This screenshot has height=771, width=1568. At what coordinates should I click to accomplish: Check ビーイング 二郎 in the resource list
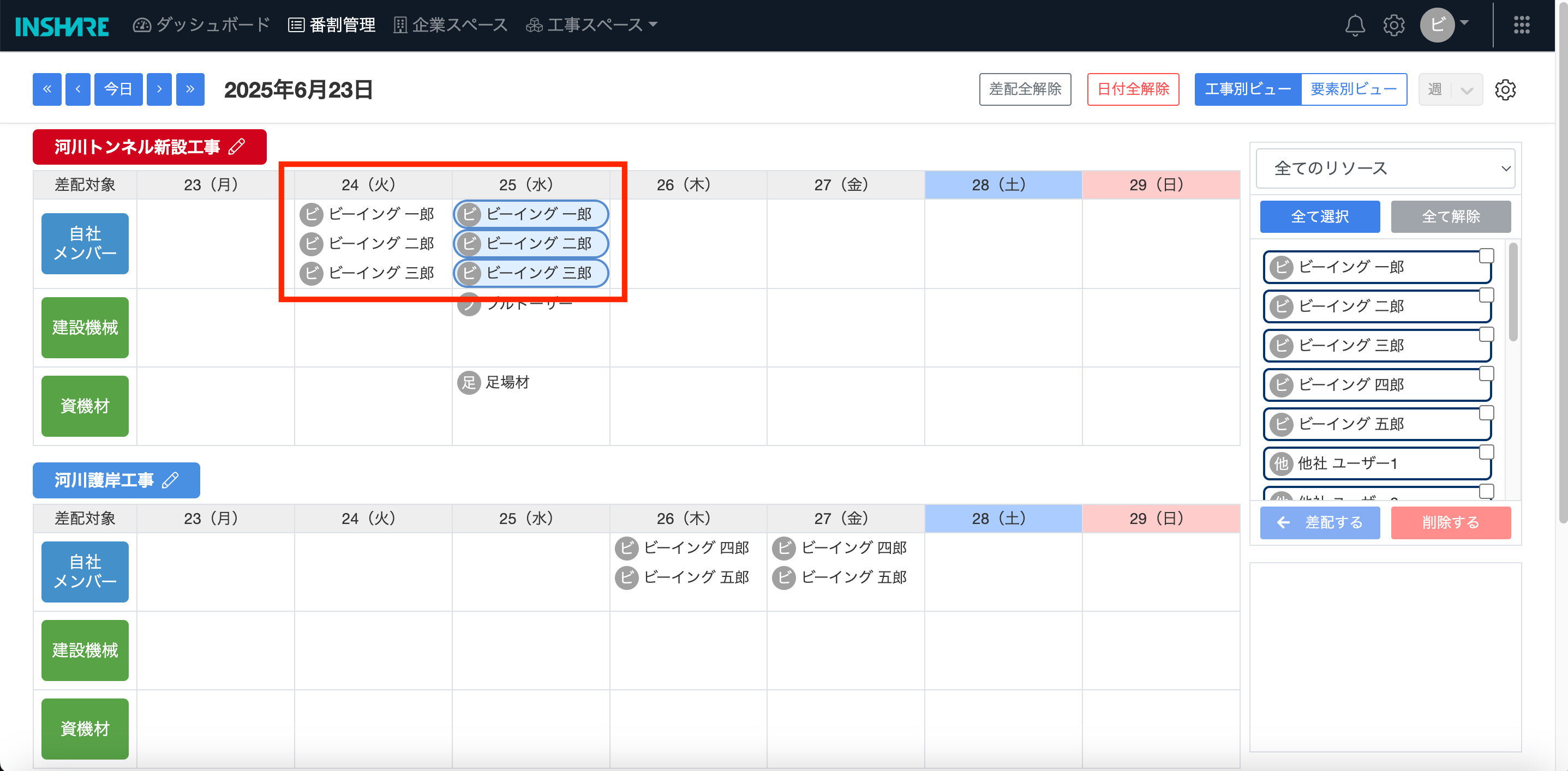coord(1486,295)
